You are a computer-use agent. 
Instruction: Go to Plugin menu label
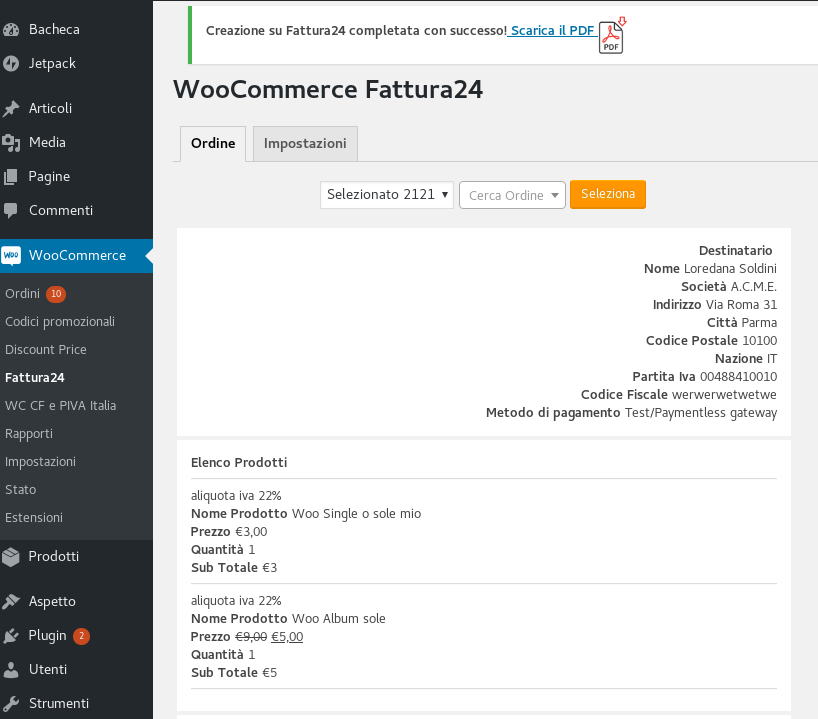(47, 636)
